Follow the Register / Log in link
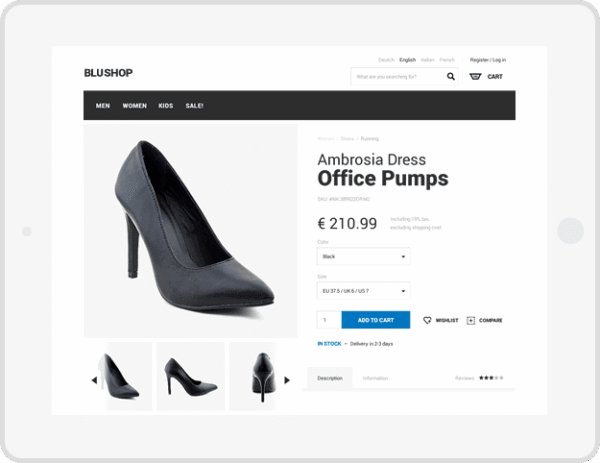The width and height of the screenshot is (600, 463). coord(488,60)
